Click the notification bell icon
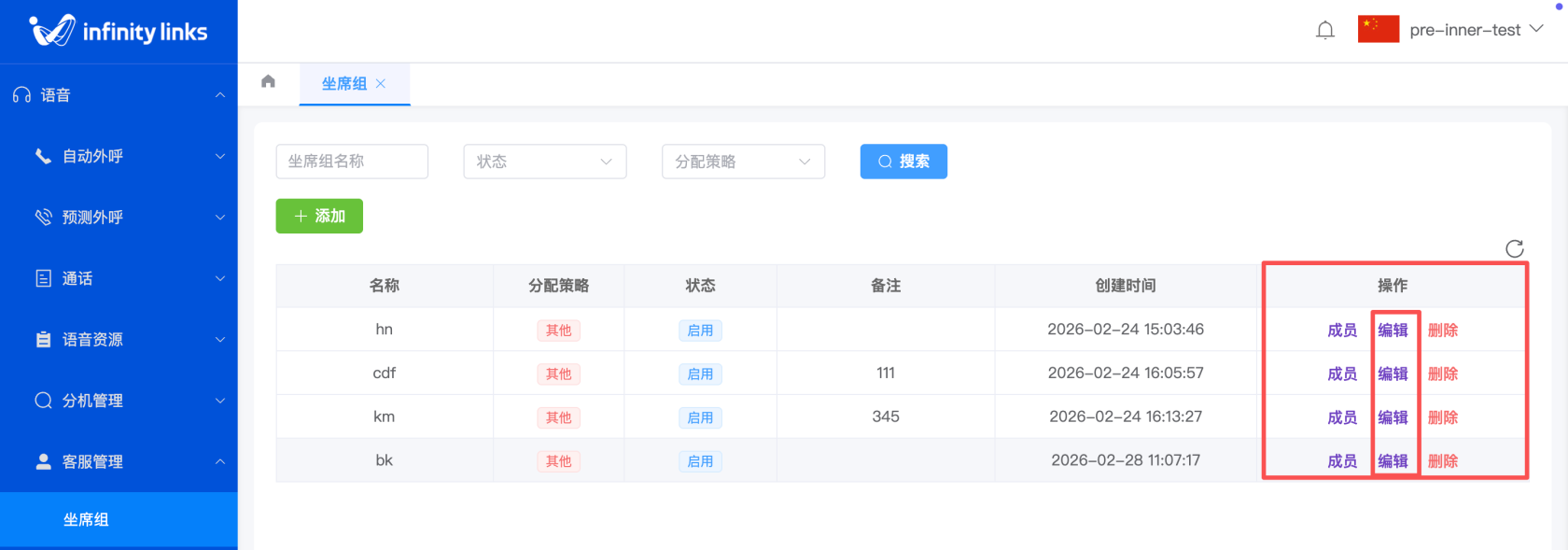Image resolution: width=1568 pixels, height=550 pixels. tap(1324, 31)
